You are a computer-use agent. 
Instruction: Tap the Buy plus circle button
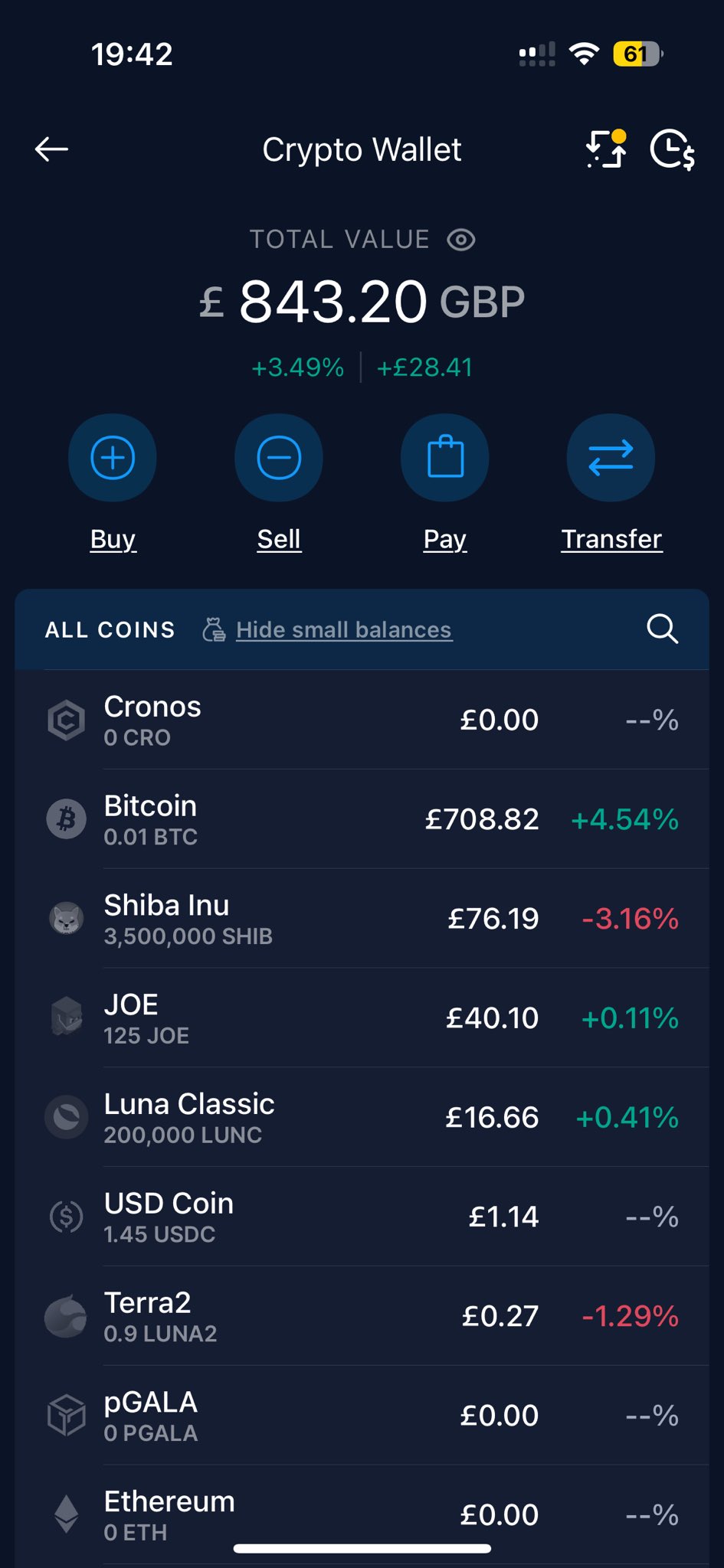(x=113, y=458)
